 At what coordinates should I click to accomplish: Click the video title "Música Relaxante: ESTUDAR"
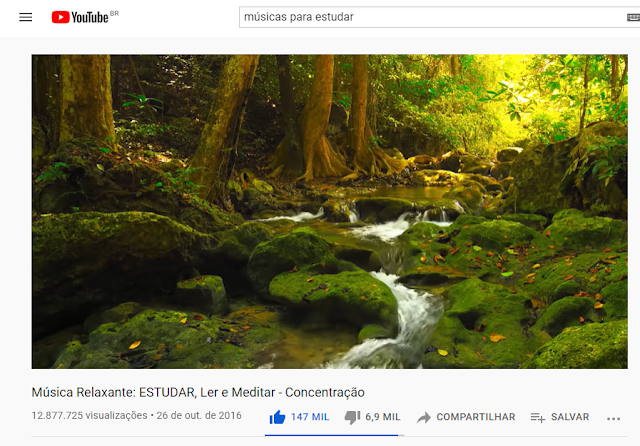(x=113, y=392)
